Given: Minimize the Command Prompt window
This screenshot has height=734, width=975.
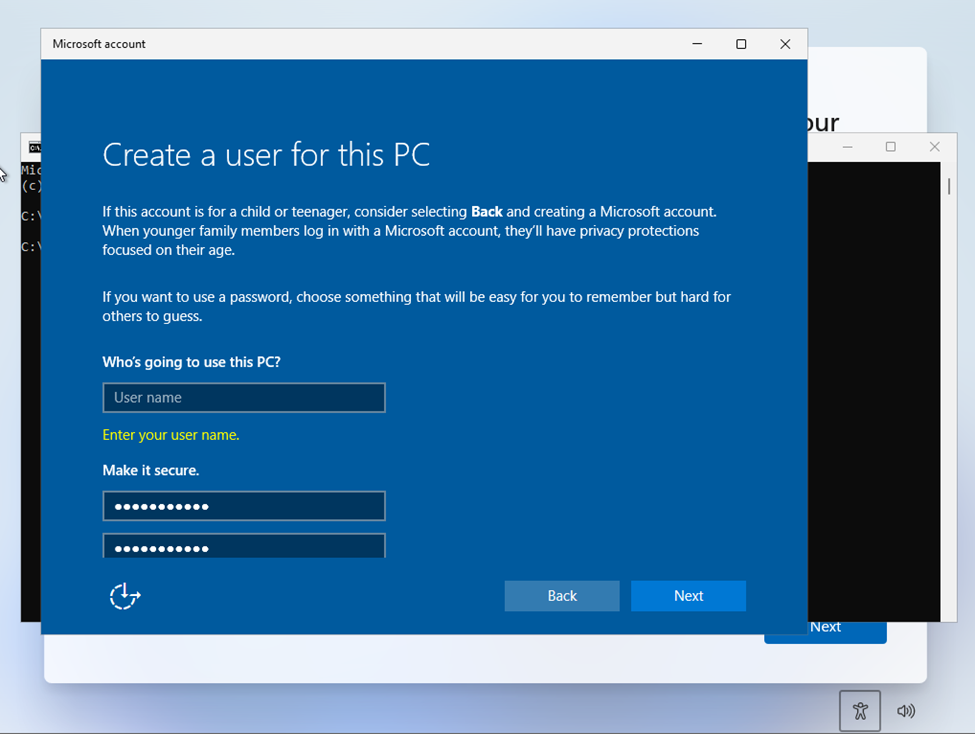Looking at the screenshot, I should 847,147.
